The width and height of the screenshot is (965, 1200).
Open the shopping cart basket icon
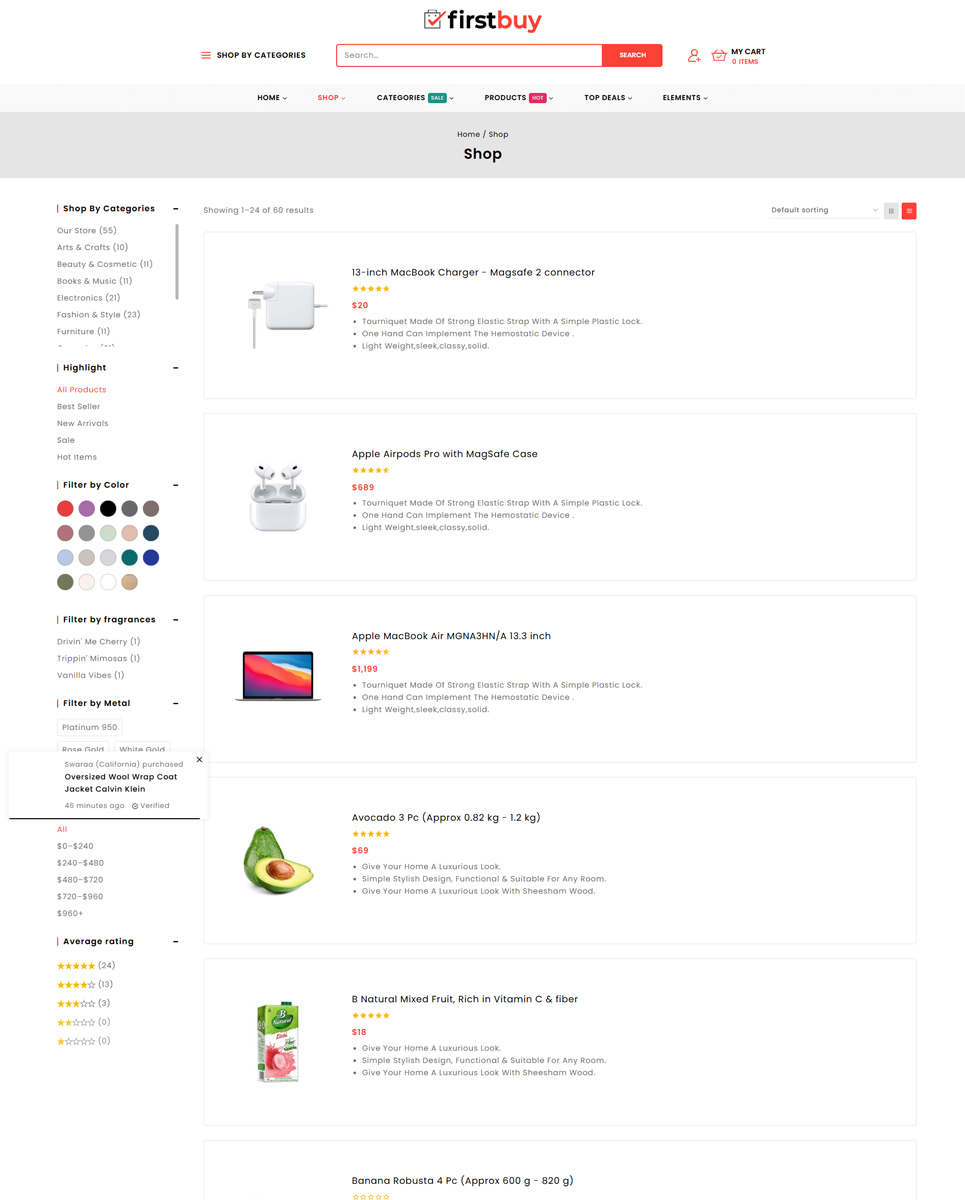click(x=719, y=56)
